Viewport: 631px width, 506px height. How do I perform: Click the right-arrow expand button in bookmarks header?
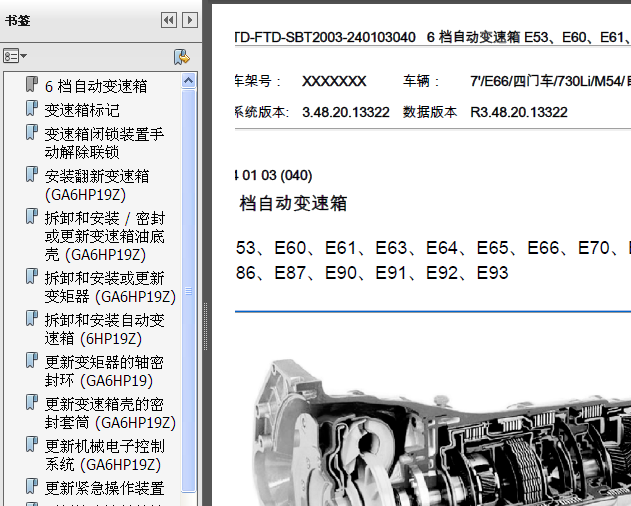[190, 20]
